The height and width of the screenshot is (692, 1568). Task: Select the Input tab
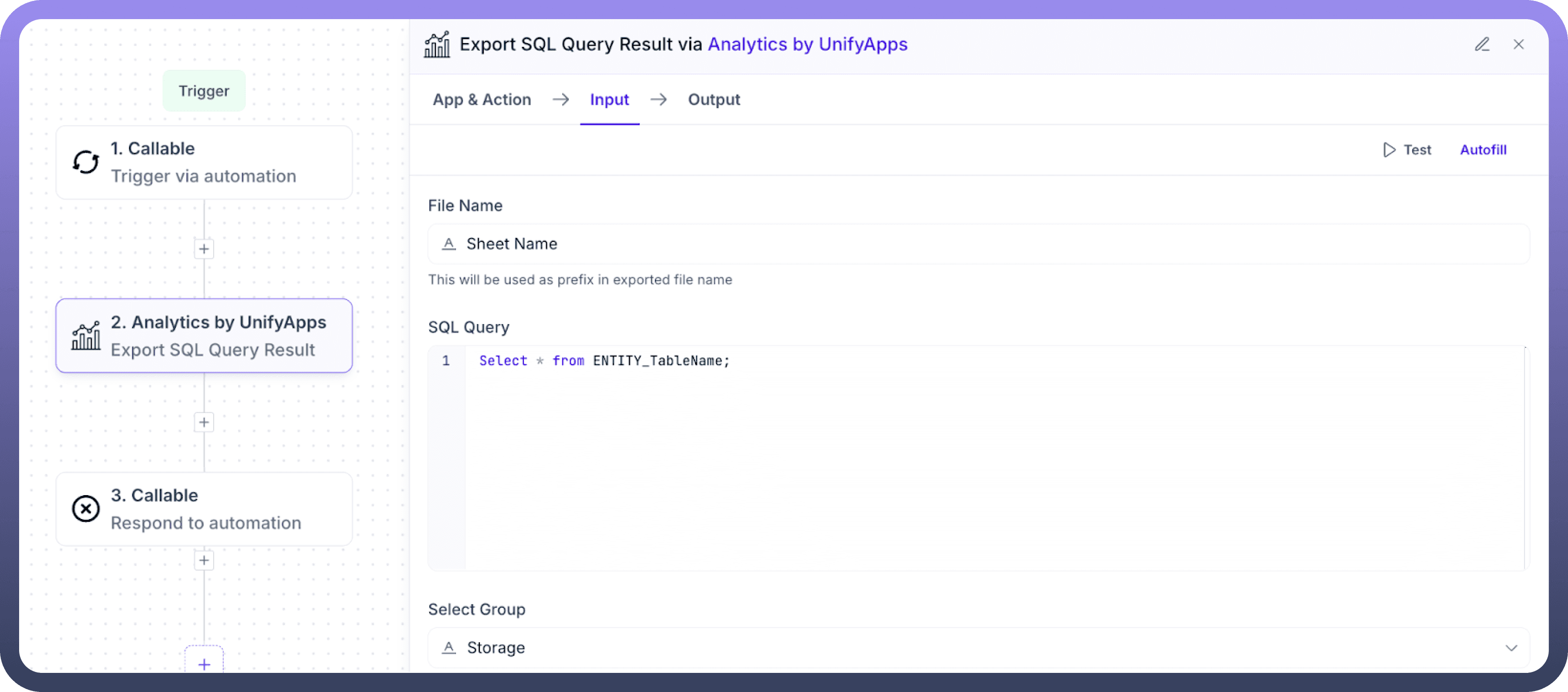point(609,100)
